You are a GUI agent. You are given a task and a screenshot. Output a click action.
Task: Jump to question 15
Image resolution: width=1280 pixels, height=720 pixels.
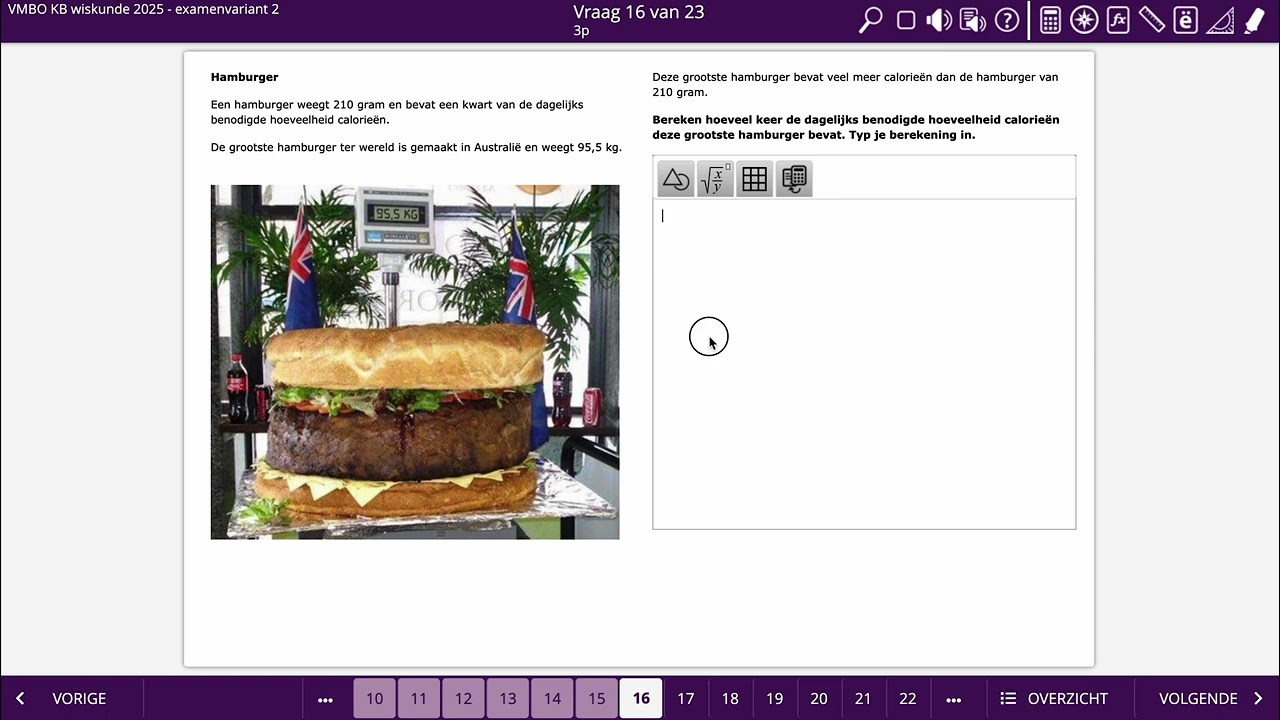[597, 699]
